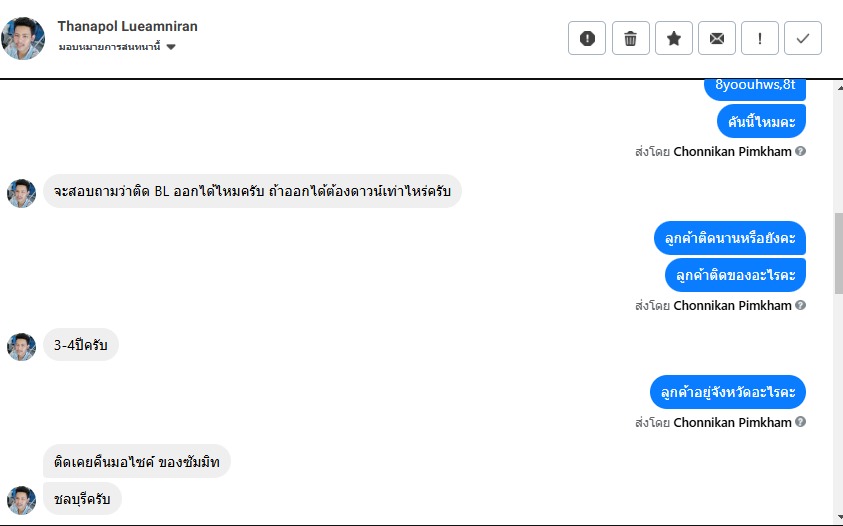Click the chat scrollbar thumb
Screen dimensions: 843x526
coord(838,252)
